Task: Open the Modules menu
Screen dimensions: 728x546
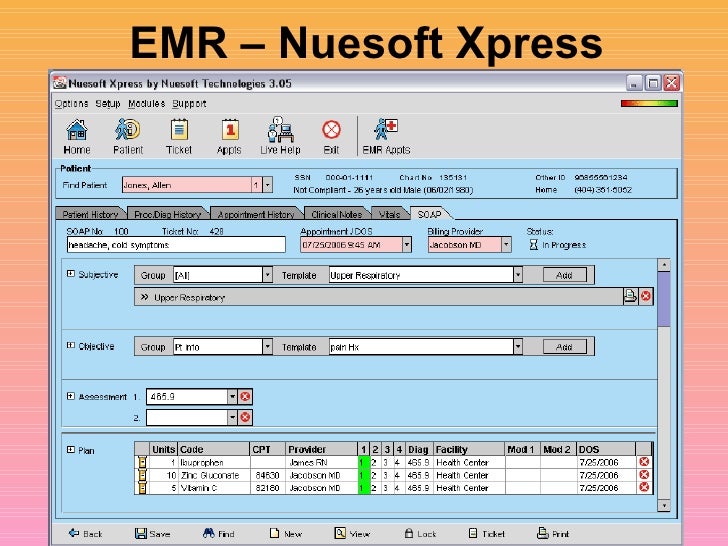Action: 146,104
